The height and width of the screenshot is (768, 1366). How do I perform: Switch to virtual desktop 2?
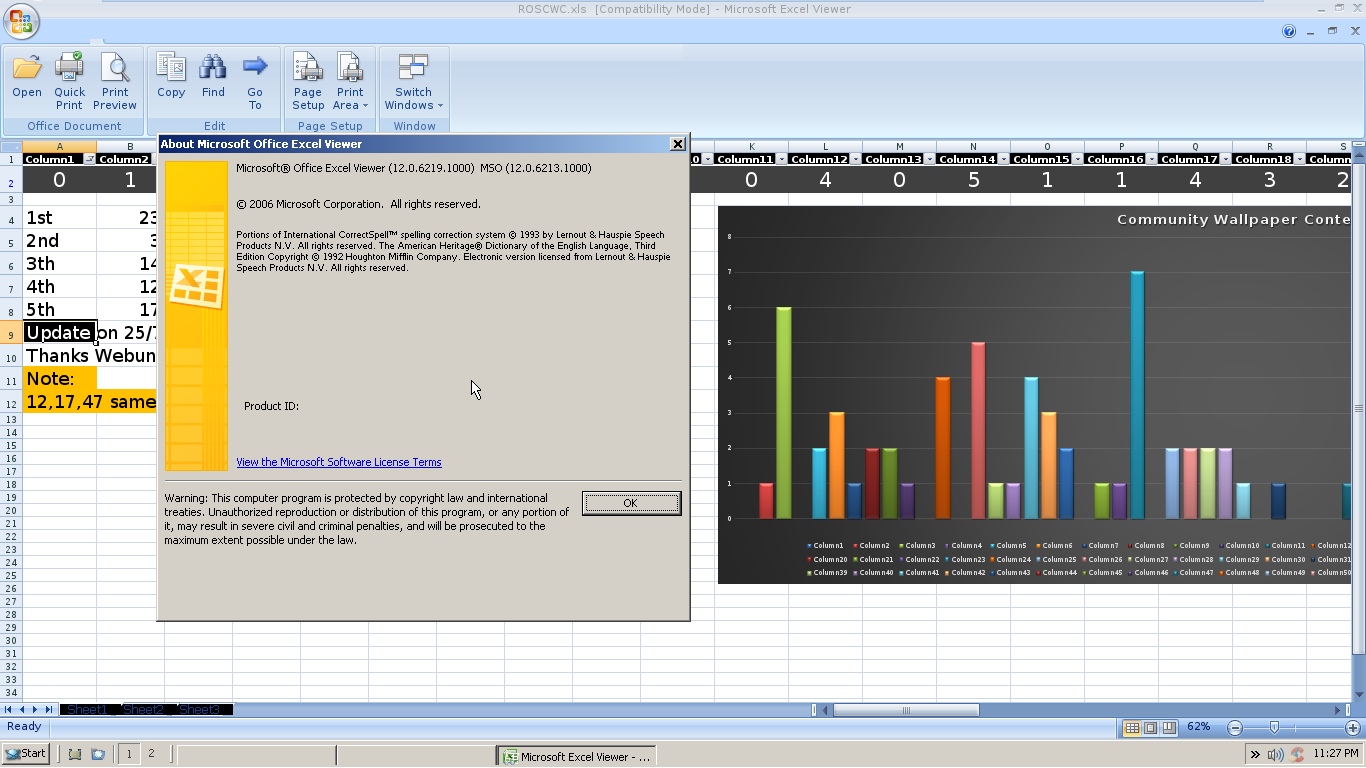[x=151, y=754]
